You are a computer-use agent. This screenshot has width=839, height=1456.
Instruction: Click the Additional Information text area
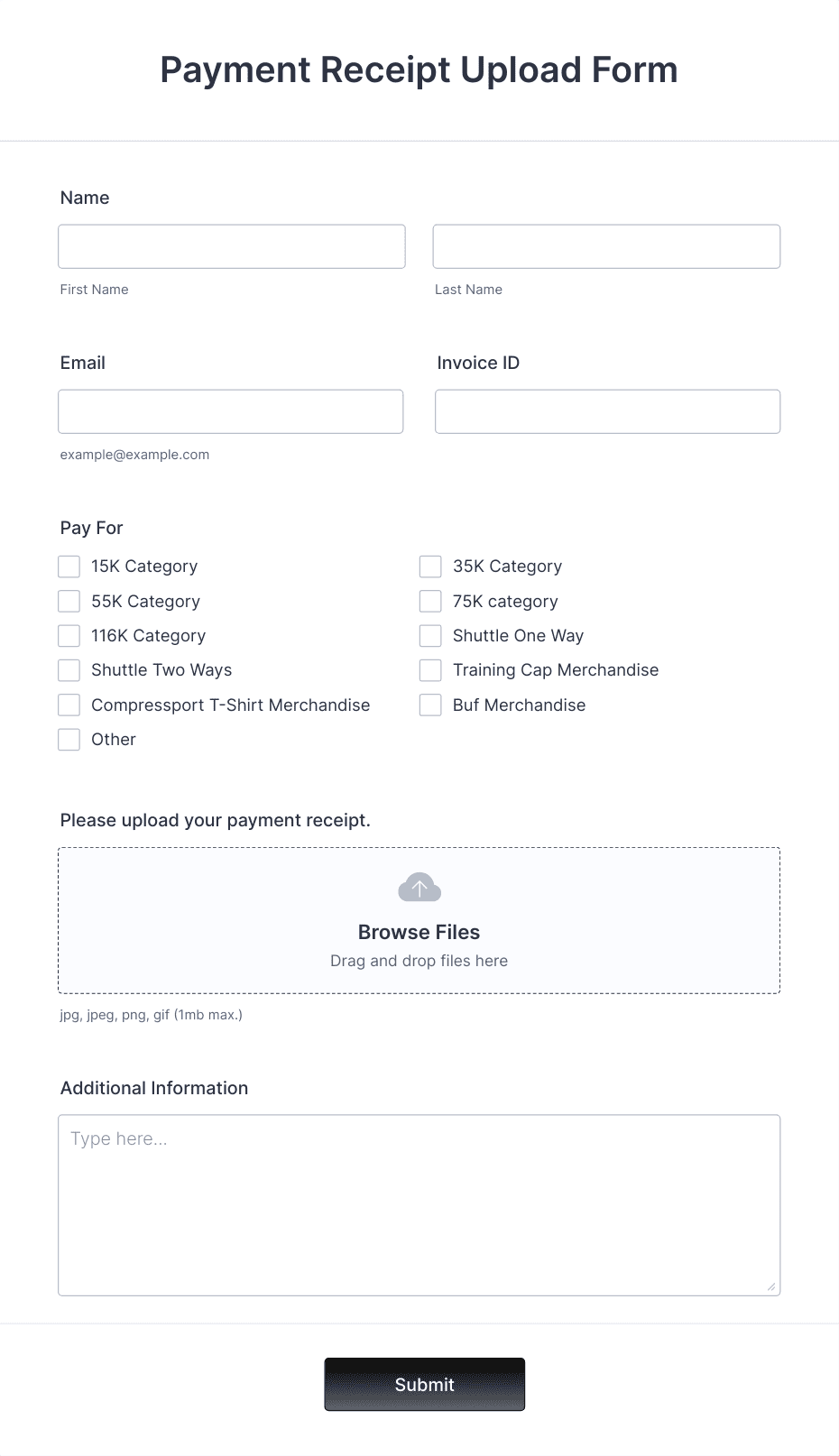click(419, 1204)
